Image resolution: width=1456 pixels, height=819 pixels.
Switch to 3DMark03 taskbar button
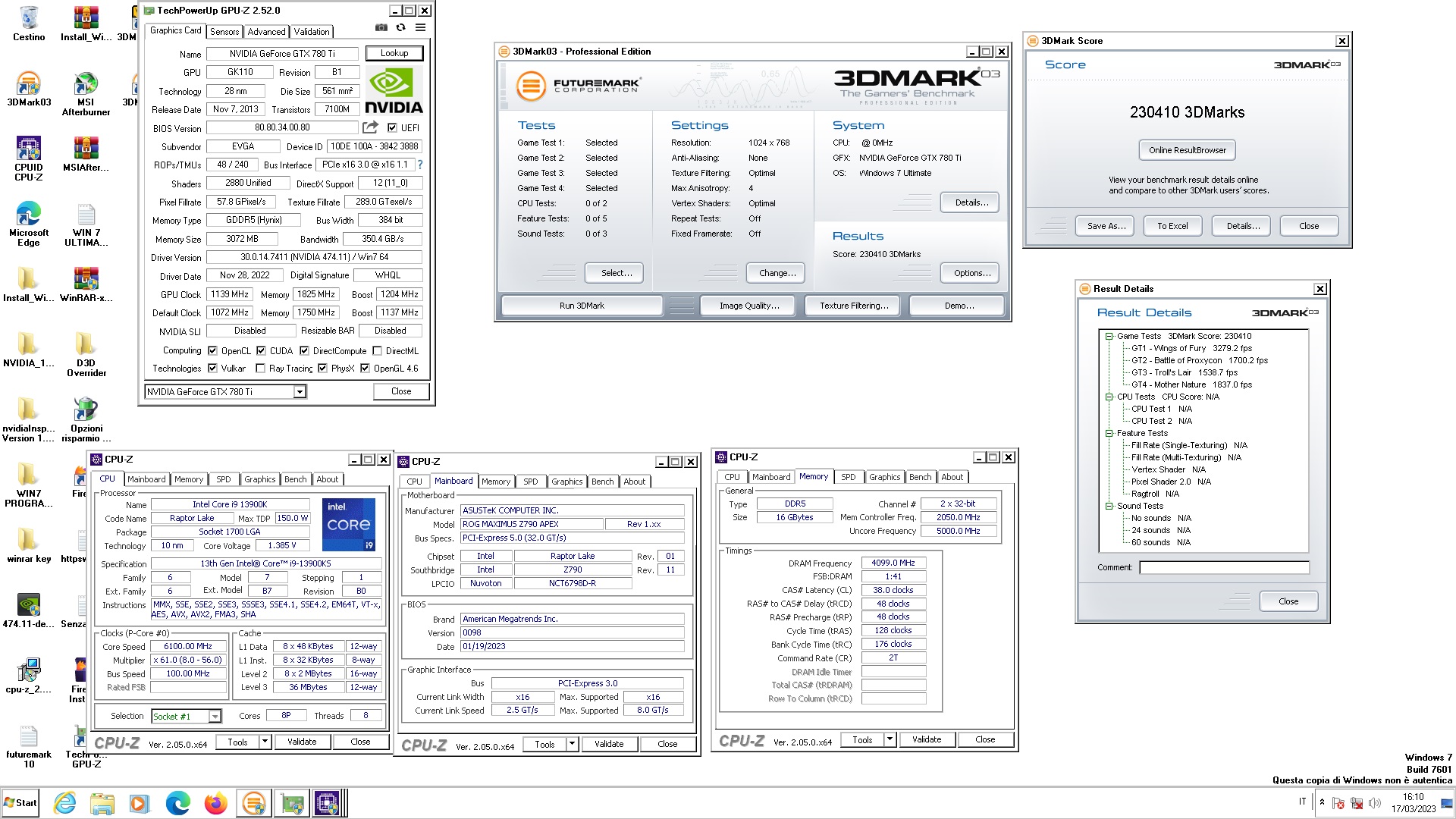pyautogui.click(x=254, y=803)
